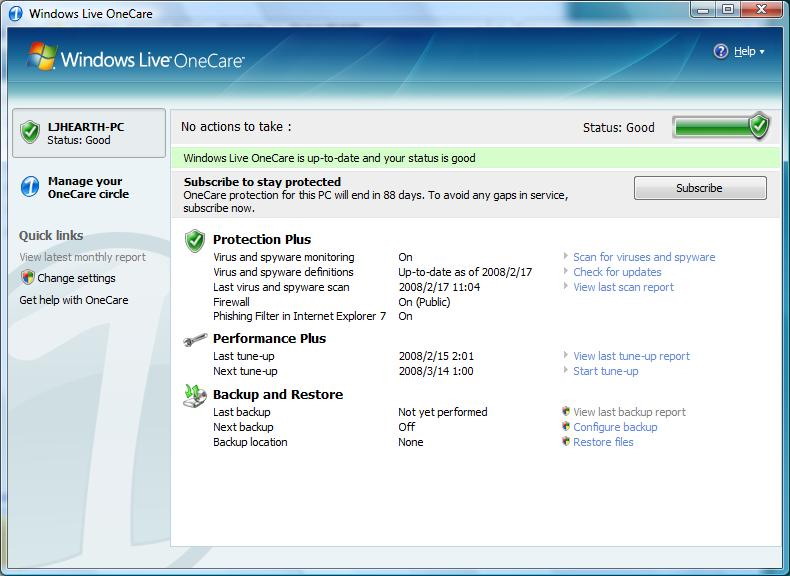Click 'Up-to-date as of 2008/2/17' value
Viewport: 790px width, 576px height.
click(465, 272)
